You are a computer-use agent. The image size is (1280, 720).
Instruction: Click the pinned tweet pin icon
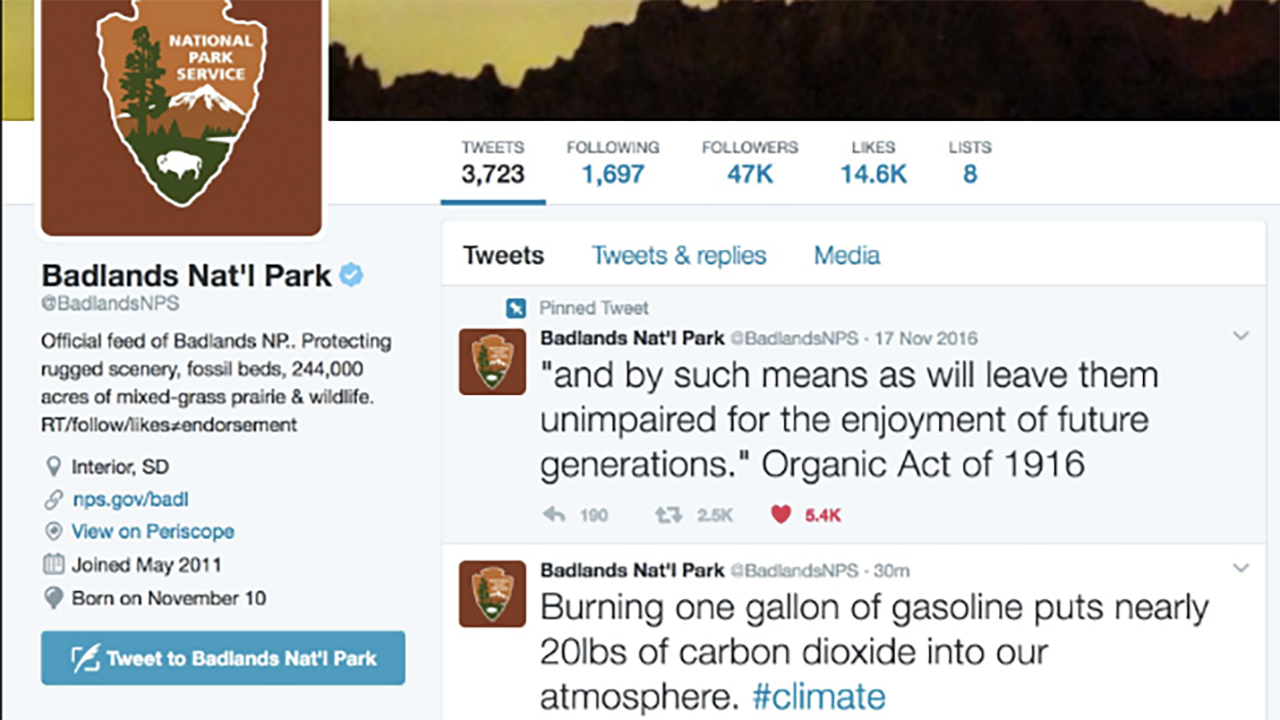point(516,308)
